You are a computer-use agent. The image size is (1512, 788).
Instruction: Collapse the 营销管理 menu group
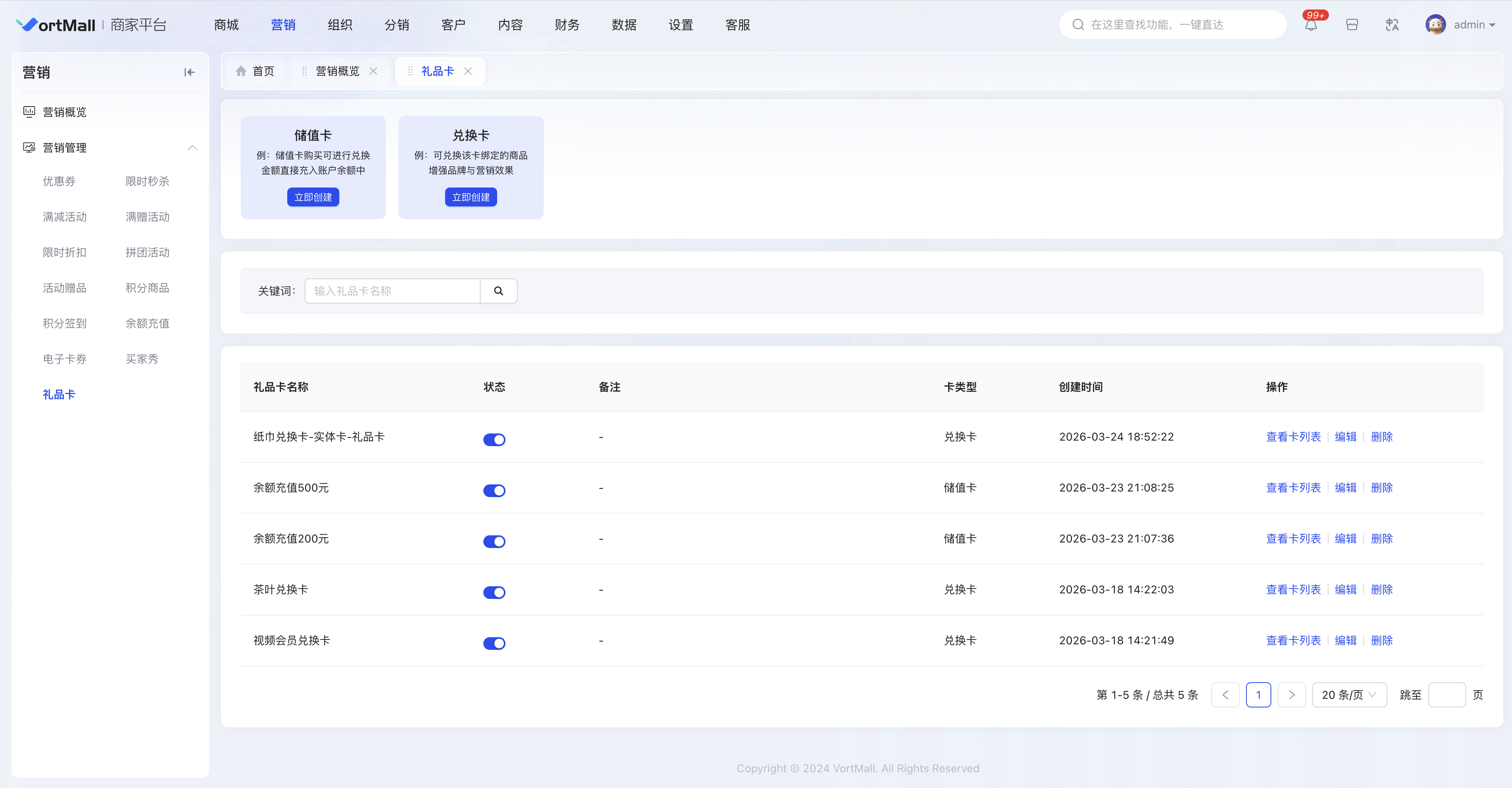point(192,147)
